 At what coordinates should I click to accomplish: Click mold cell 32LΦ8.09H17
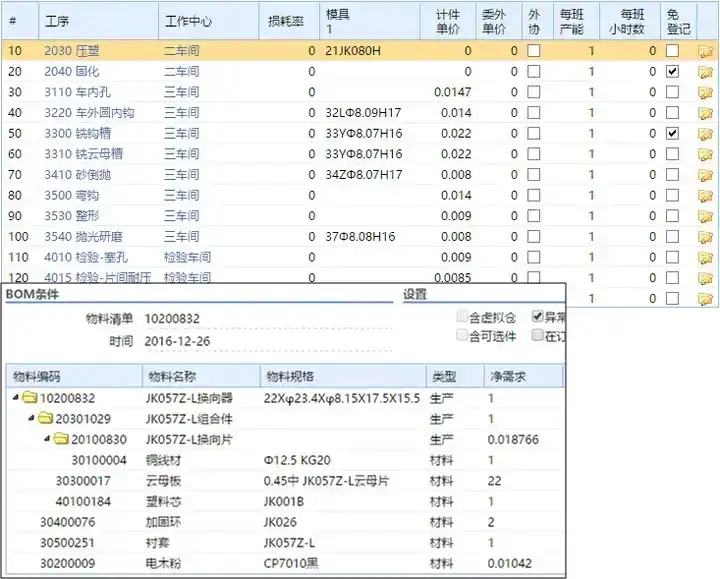tap(363, 113)
